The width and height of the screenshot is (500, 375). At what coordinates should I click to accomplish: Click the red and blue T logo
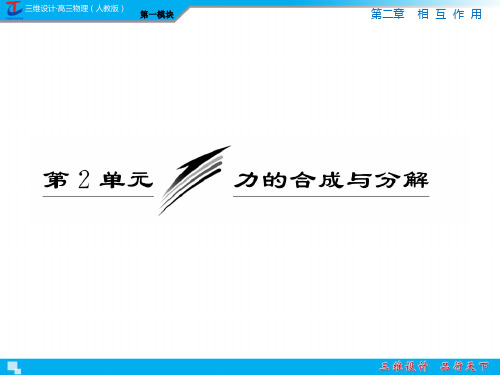pos(14,10)
